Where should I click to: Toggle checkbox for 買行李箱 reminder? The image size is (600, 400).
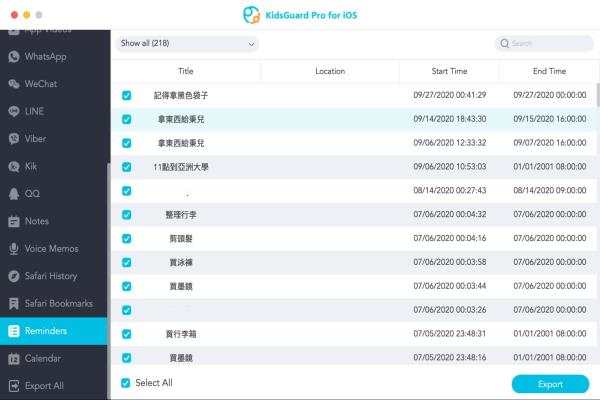click(127, 334)
